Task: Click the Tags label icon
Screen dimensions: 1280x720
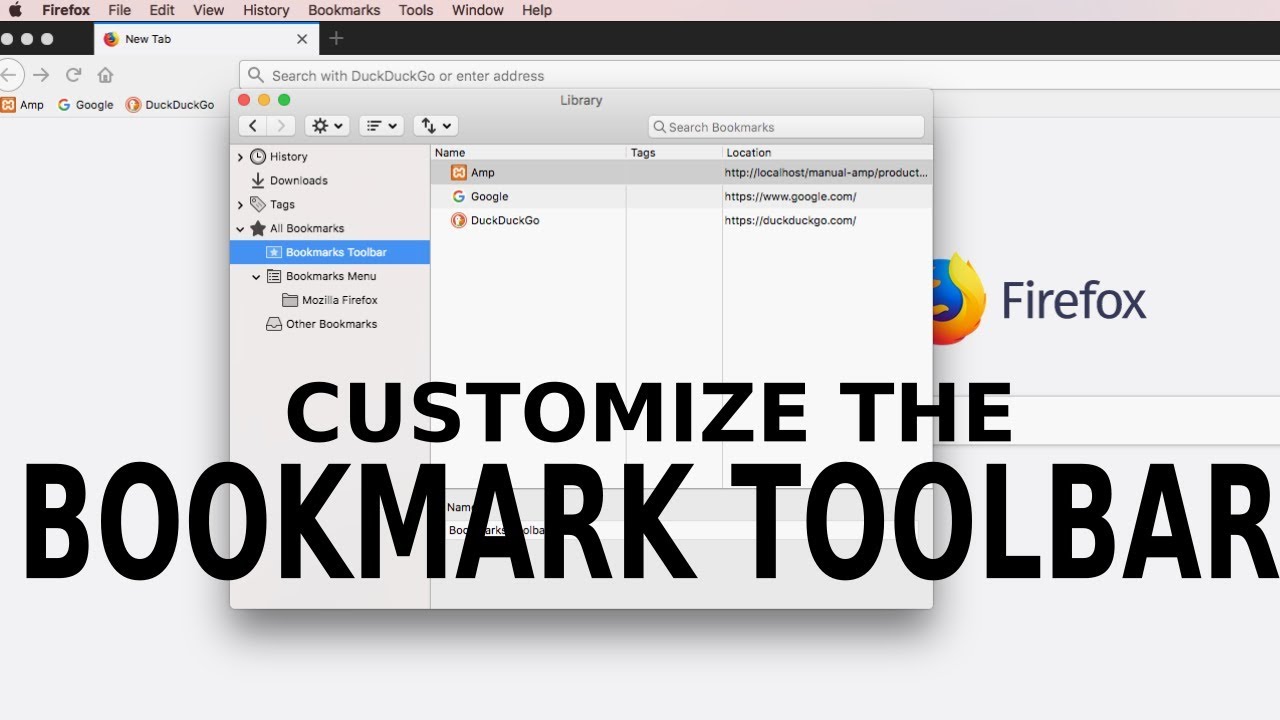Action: pyautogui.click(x=258, y=205)
